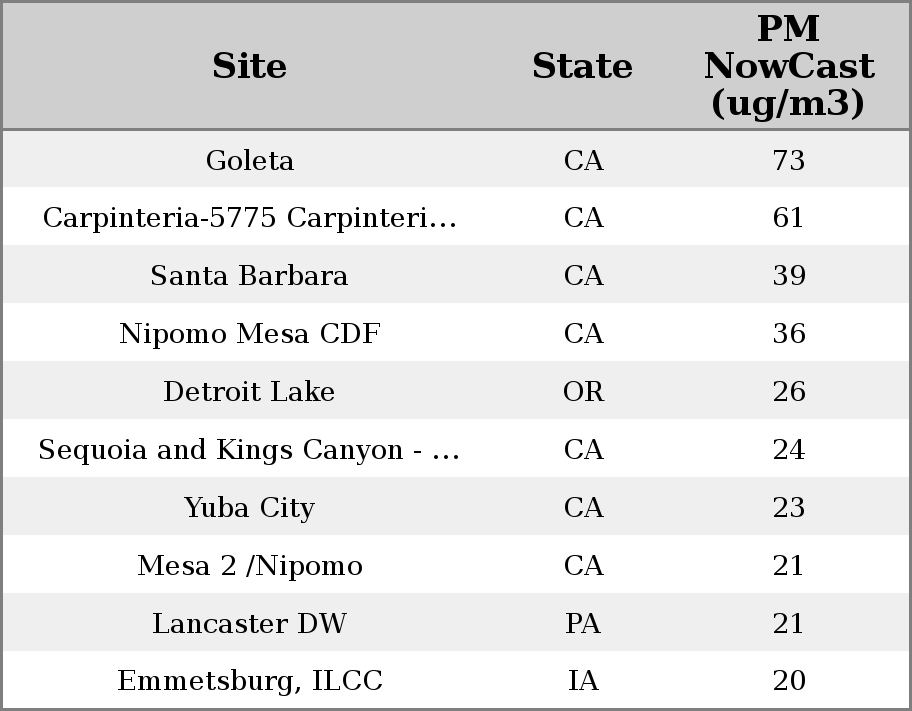Click the IA state cell
Viewport: 912px width, 711px height.
[583, 681]
